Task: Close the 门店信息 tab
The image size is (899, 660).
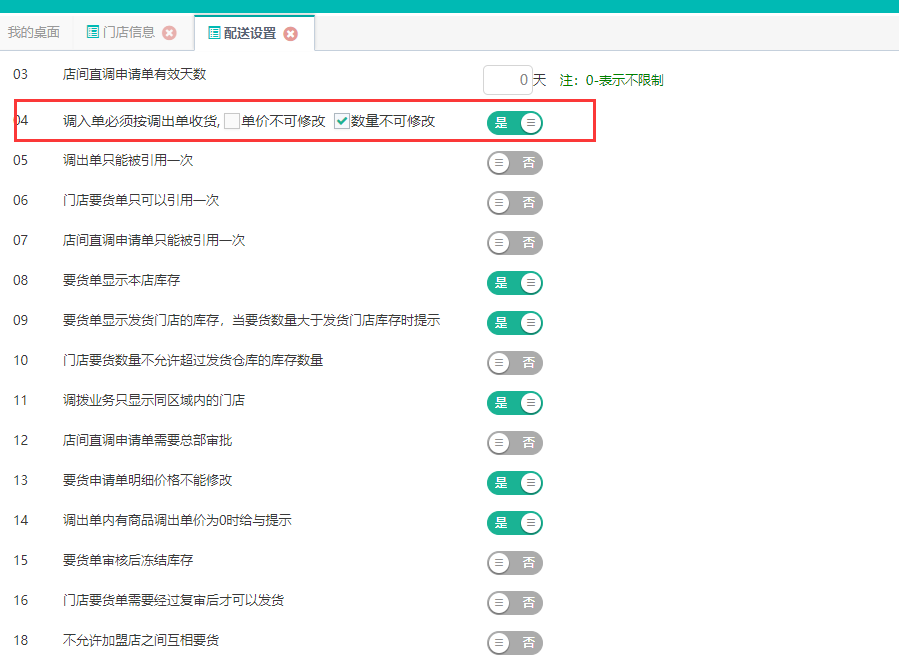Action: coord(169,33)
